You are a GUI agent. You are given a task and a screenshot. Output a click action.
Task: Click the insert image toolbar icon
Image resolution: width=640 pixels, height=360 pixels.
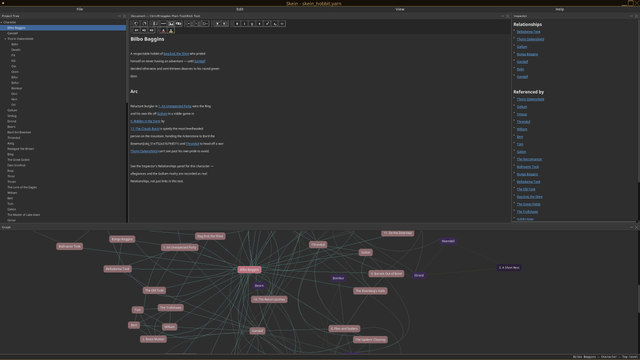coord(171,24)
